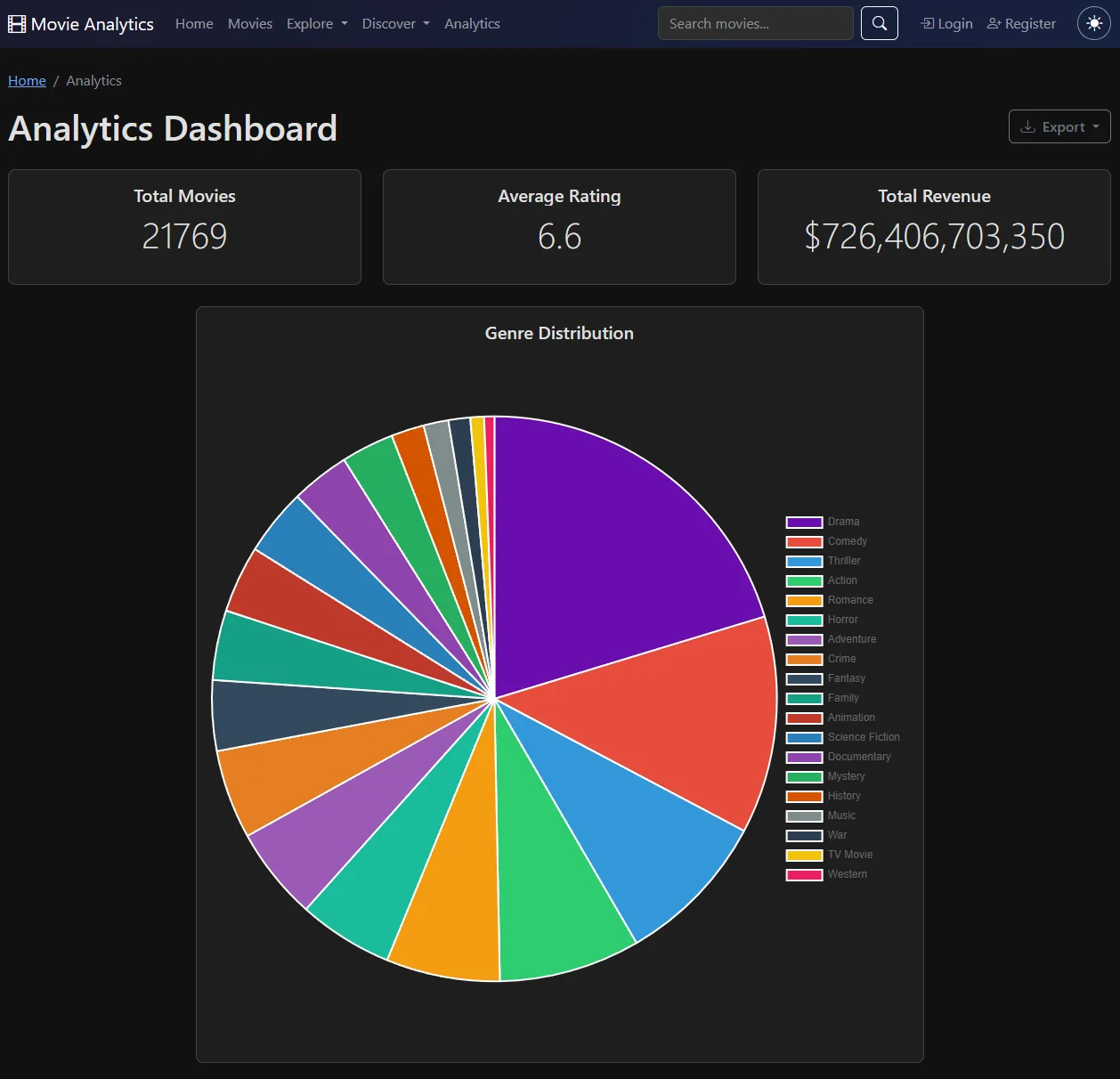Toggle Comedy legend swatch

point(804,542)
